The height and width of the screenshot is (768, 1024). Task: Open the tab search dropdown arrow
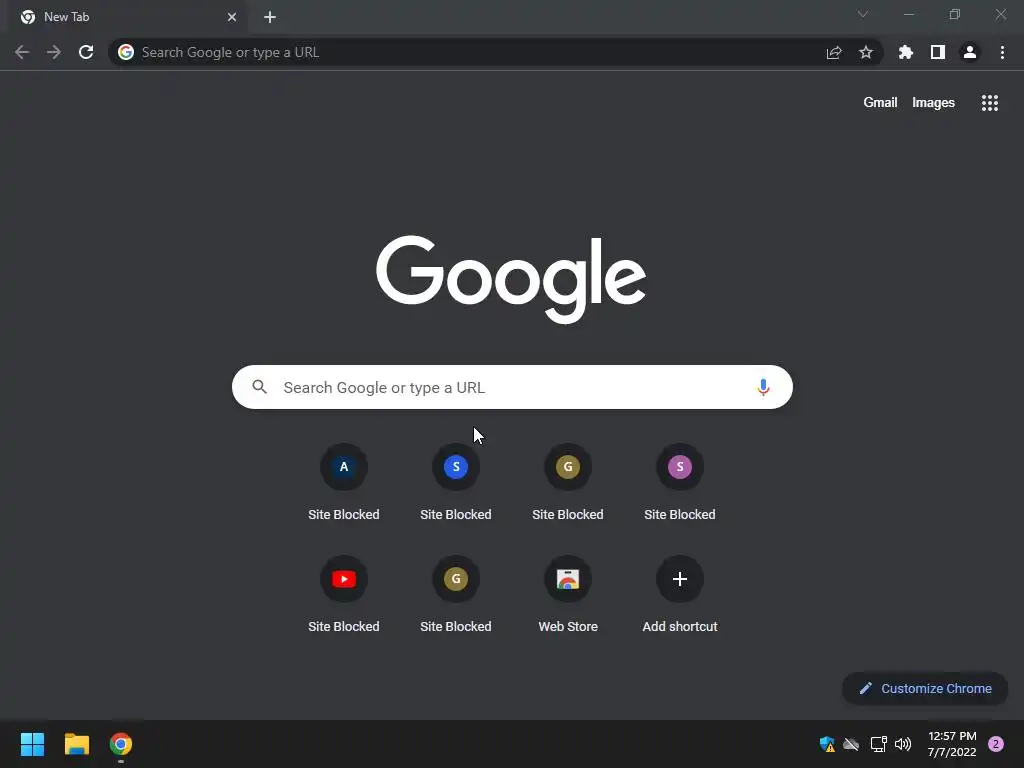click(863, 14)
